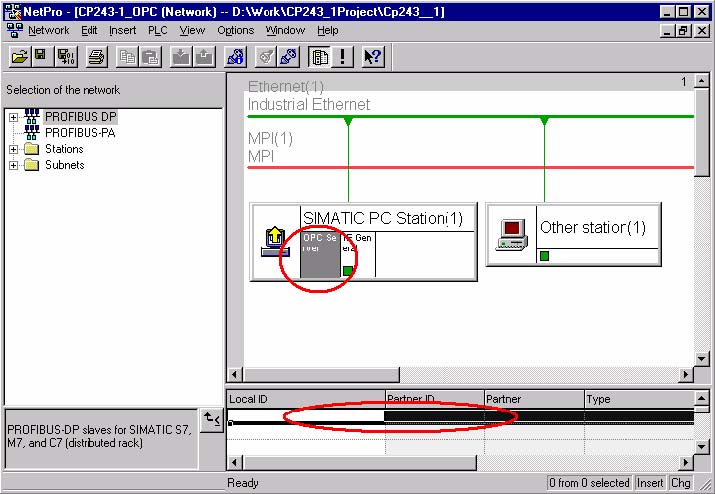Click connection table scroll down arrow

701,447
